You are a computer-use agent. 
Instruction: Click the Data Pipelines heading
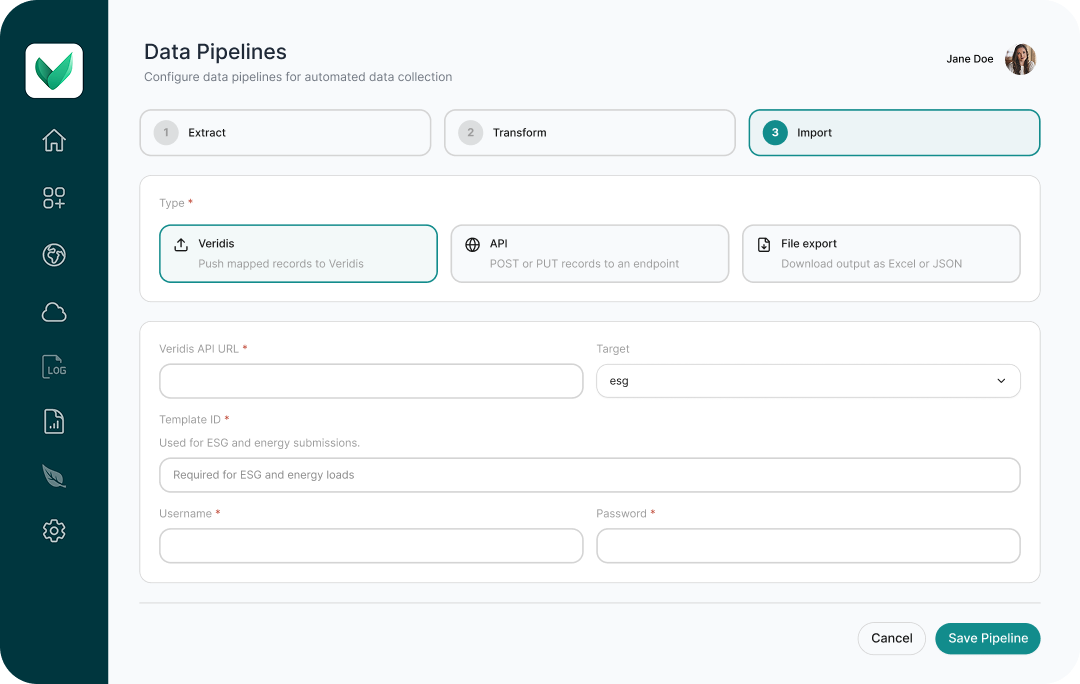[215, 52]
